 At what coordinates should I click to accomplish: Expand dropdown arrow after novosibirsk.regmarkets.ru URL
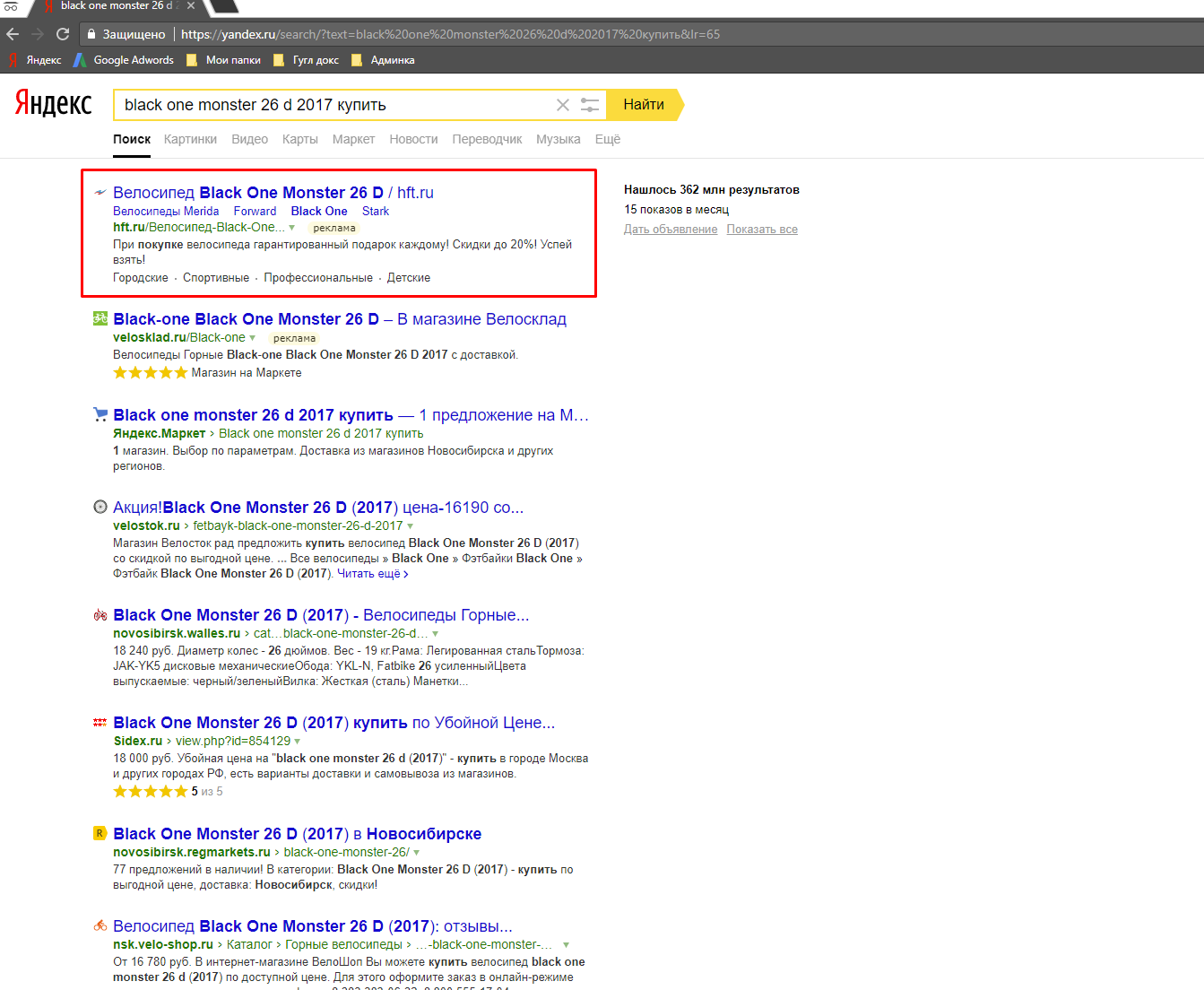click(x=416, y=853)
